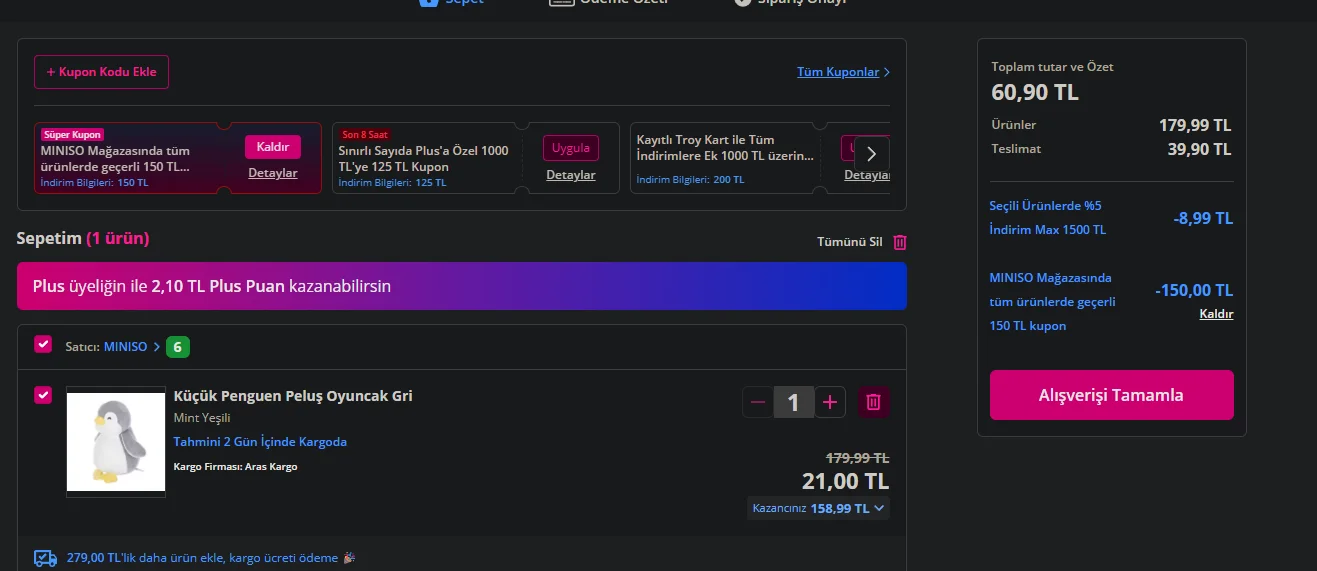Image resolution: width=1317 pixels, height=571 pixels.
Task: Apply the Plus'a Özel 125 TL coupon
Action: (x=571, y=148)
